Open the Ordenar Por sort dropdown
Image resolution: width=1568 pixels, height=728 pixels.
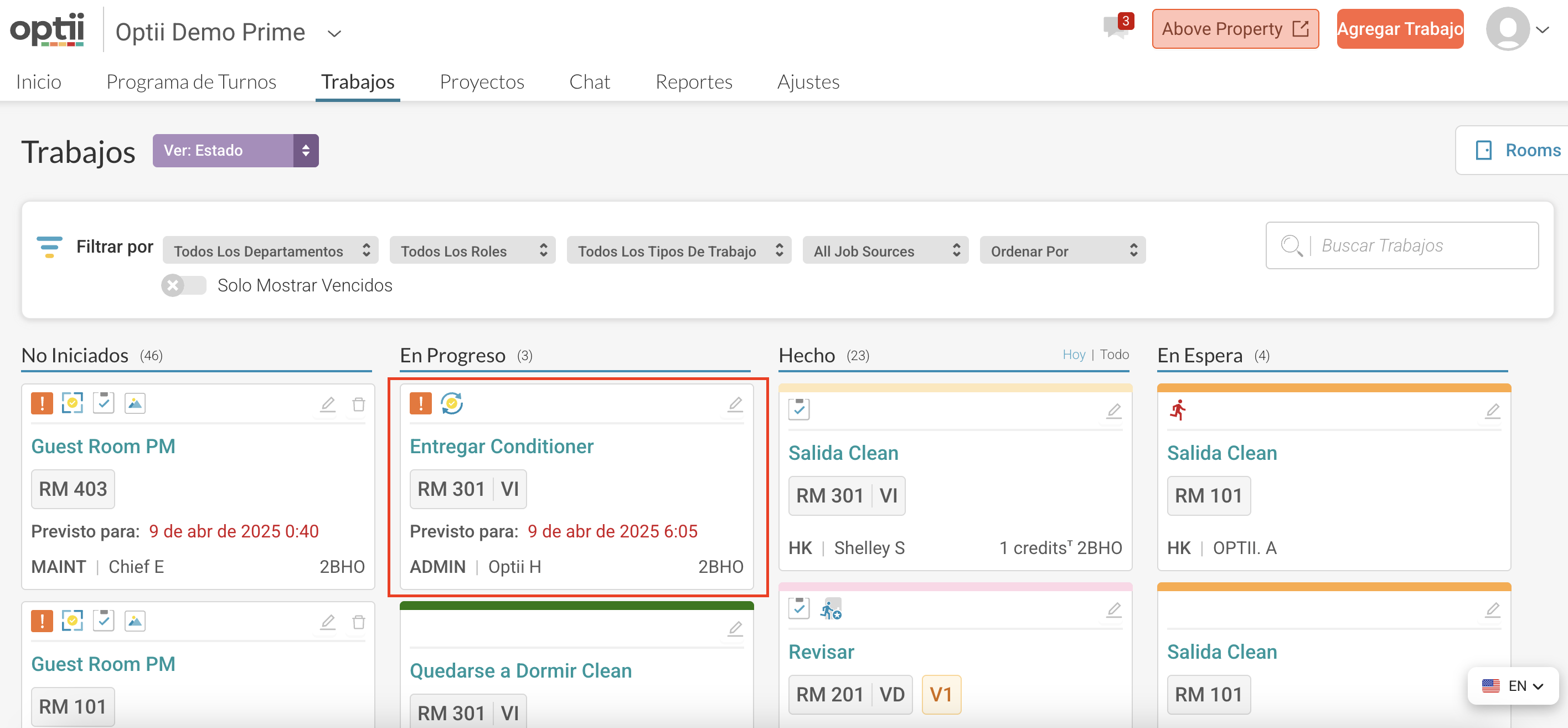pyautogui.click(x=1062, y=250)
